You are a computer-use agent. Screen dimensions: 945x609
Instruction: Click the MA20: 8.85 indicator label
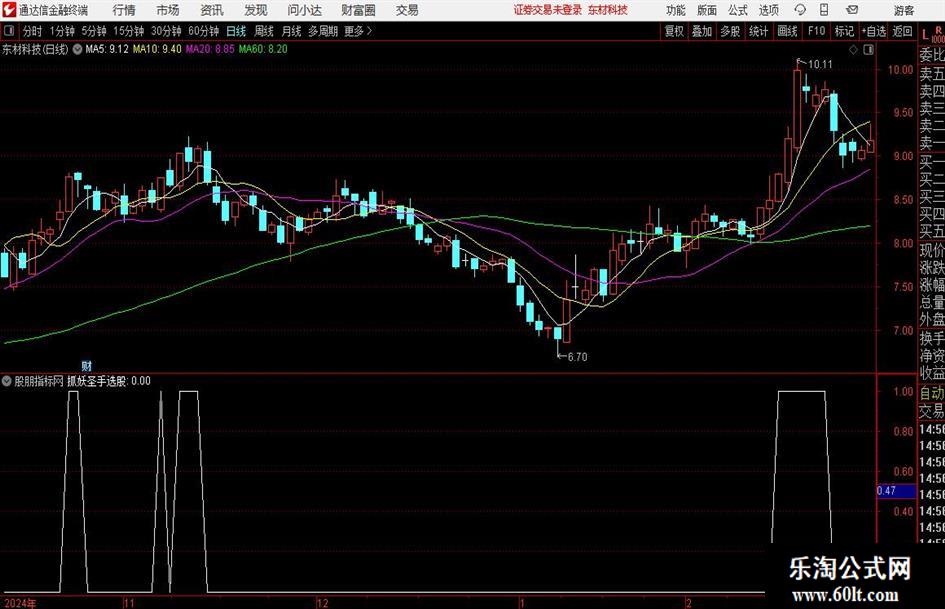210,49
